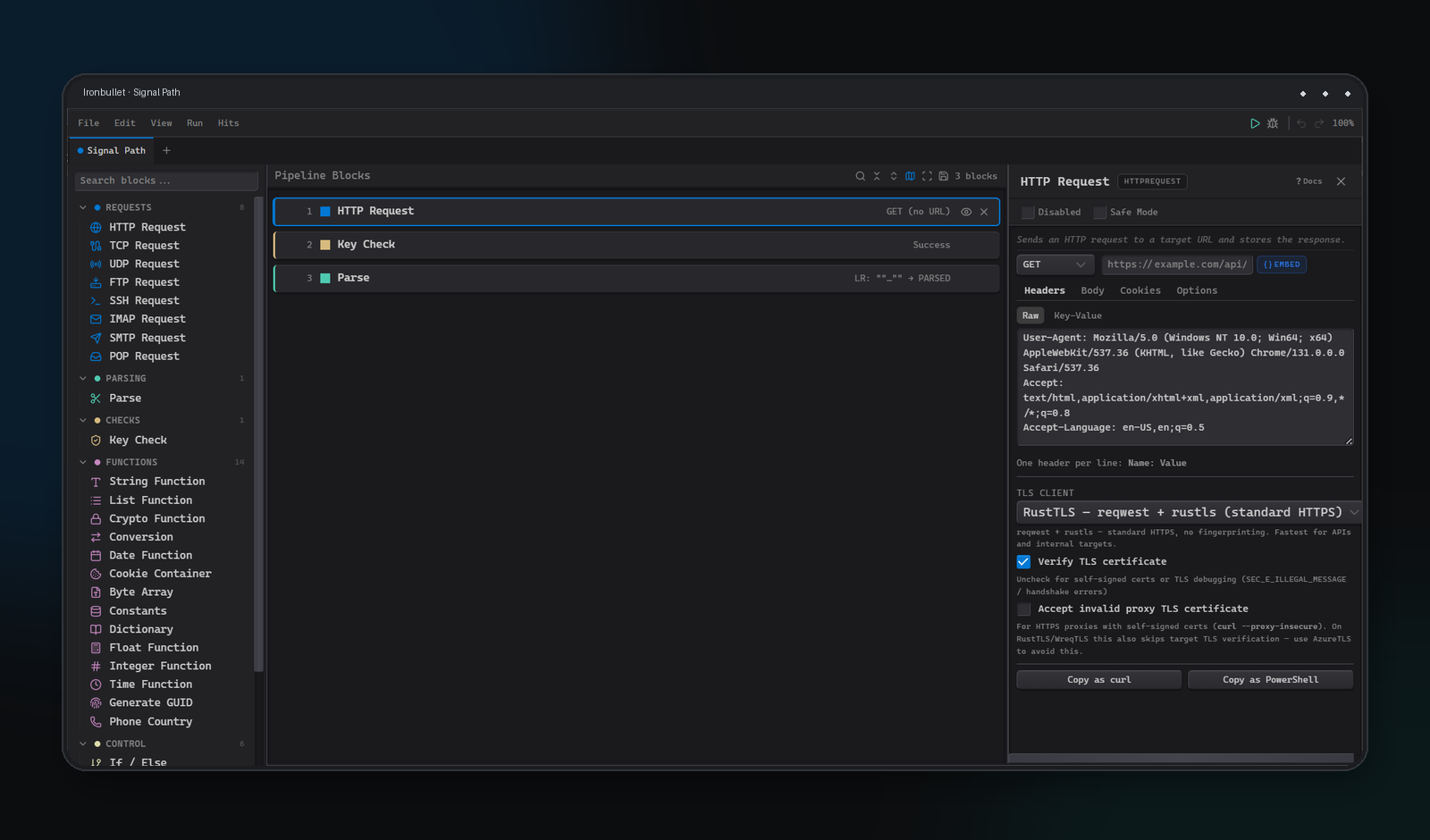Add Cookie Container block
Image resolution: width=1430 pixels, height=840 pixels.
coord(160,574)
